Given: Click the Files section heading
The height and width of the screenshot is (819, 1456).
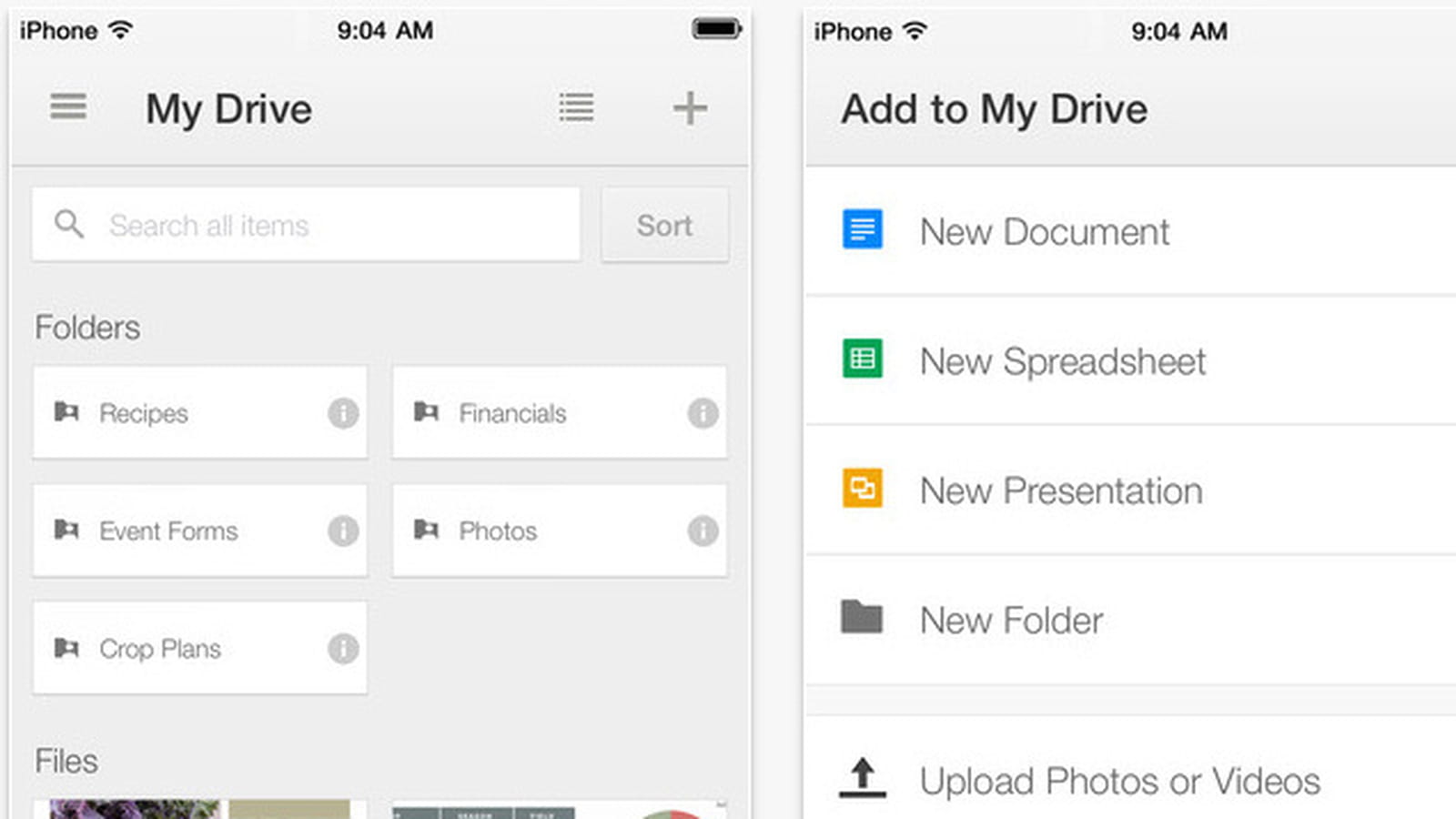Looking at the screenshot, I should pos(66,761).
